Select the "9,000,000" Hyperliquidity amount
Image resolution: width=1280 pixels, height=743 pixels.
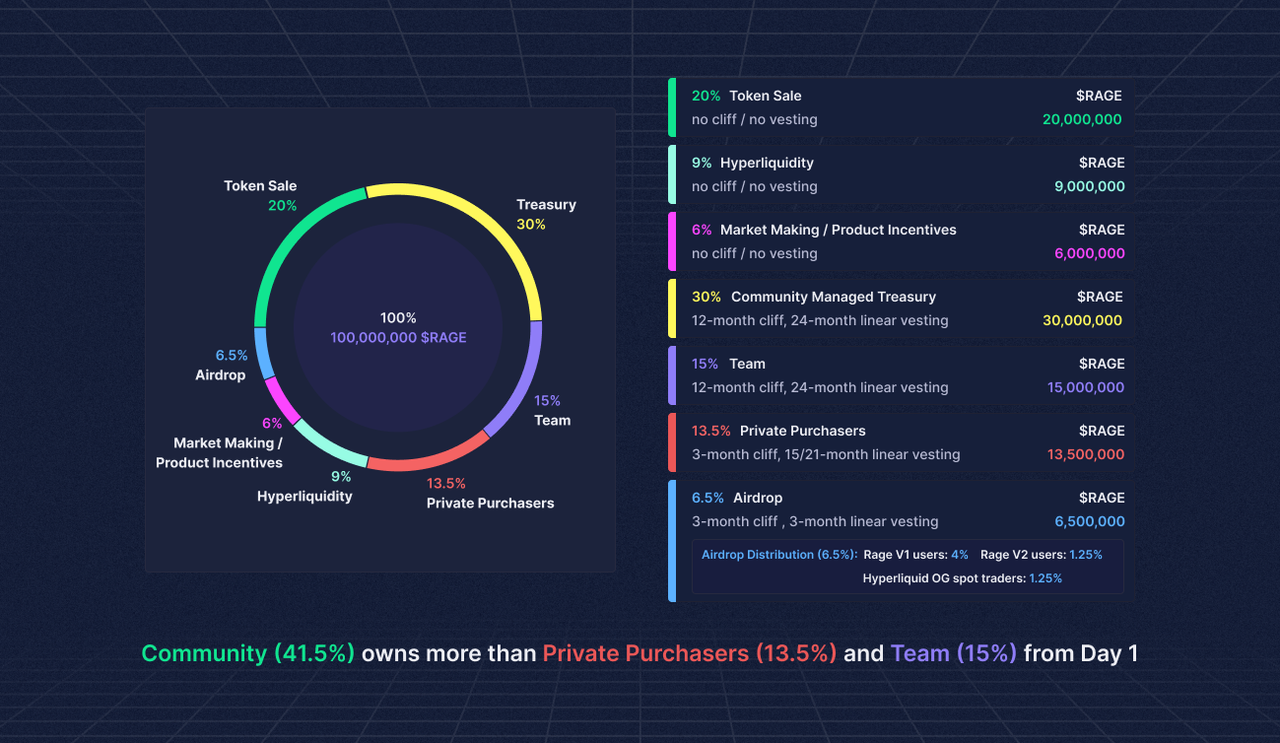coord(1089,186)
